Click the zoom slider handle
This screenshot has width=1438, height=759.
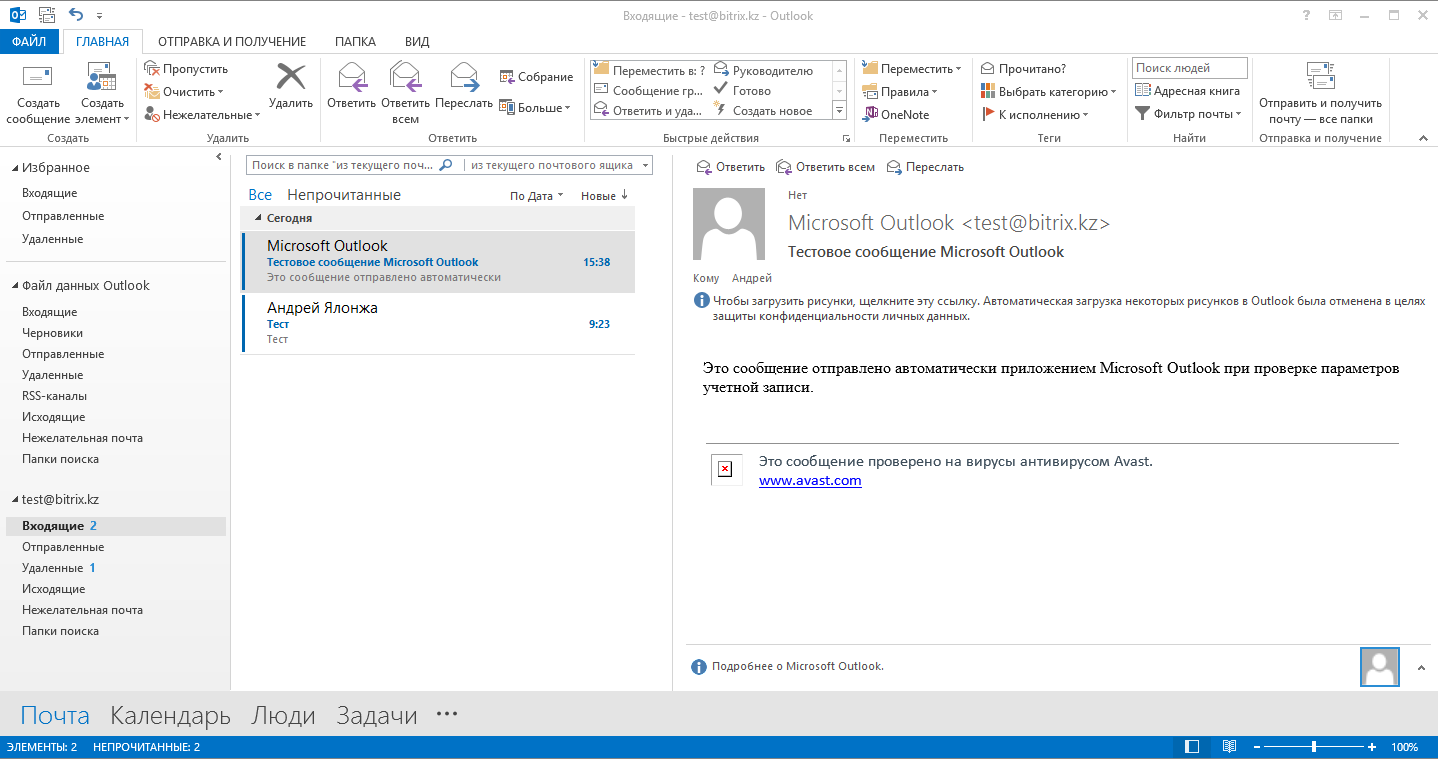tap(1313, 747)
